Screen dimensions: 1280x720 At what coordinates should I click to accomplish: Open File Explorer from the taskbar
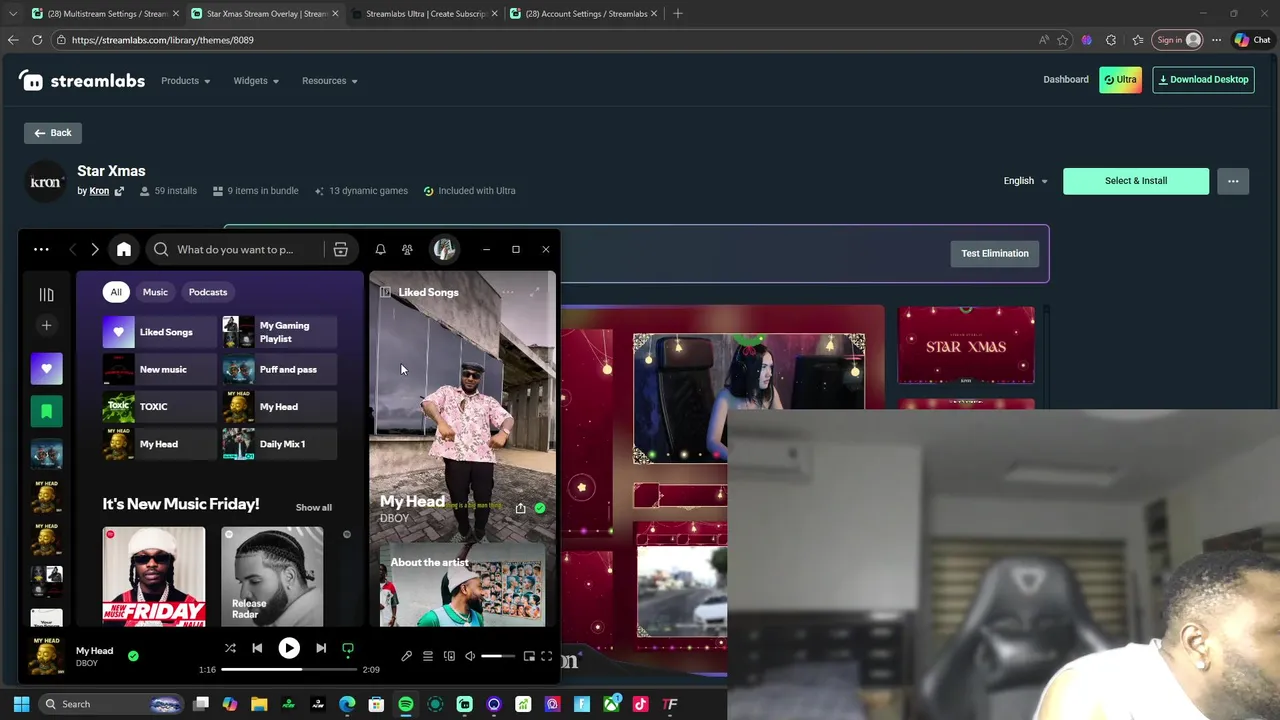click(259, 704)
